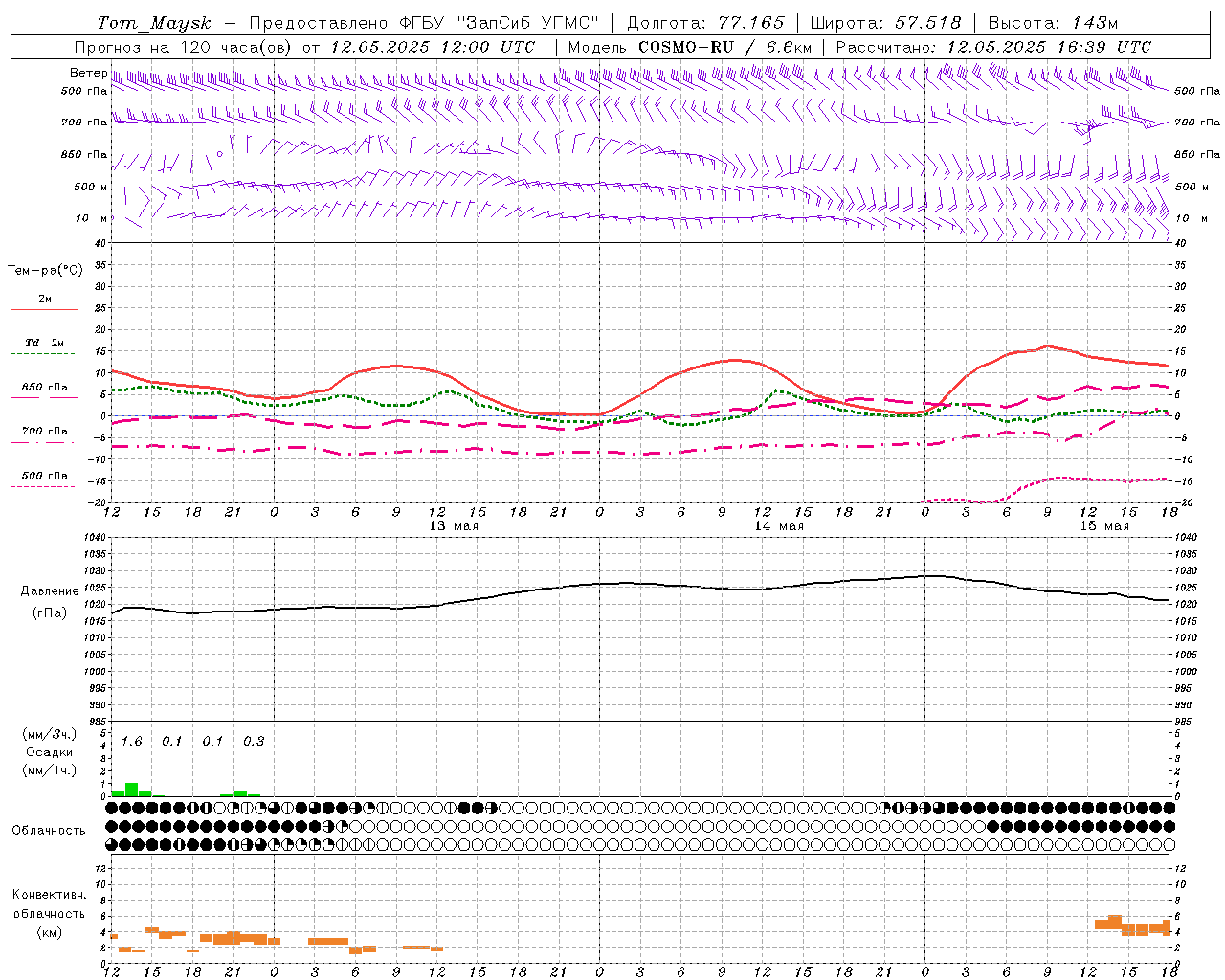
Task: Click the '(км)' unit under convective label
Action: [50, 931]
